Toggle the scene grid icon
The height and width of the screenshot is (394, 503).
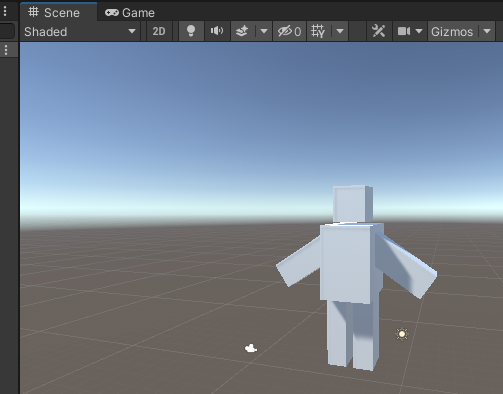[x=318, y=31]
